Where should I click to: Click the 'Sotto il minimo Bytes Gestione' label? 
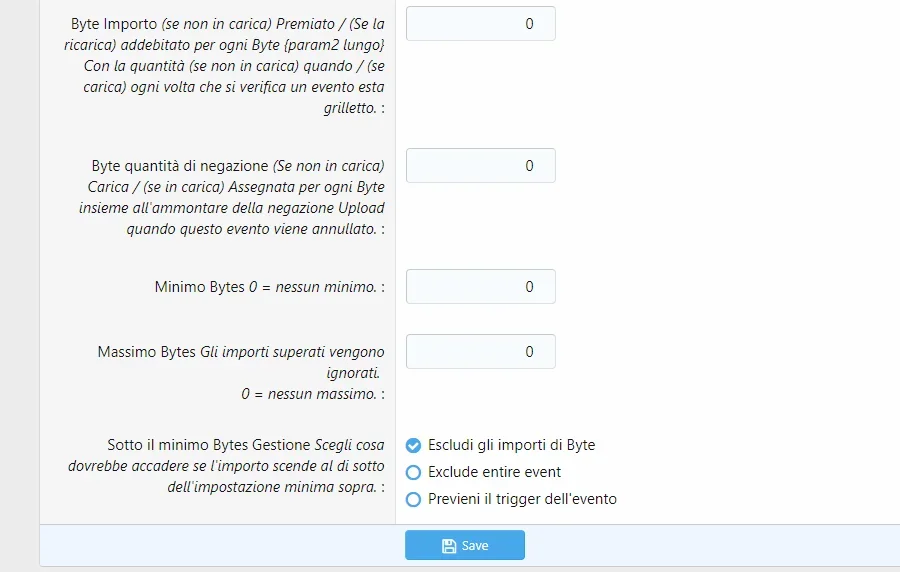pos(209,445)
